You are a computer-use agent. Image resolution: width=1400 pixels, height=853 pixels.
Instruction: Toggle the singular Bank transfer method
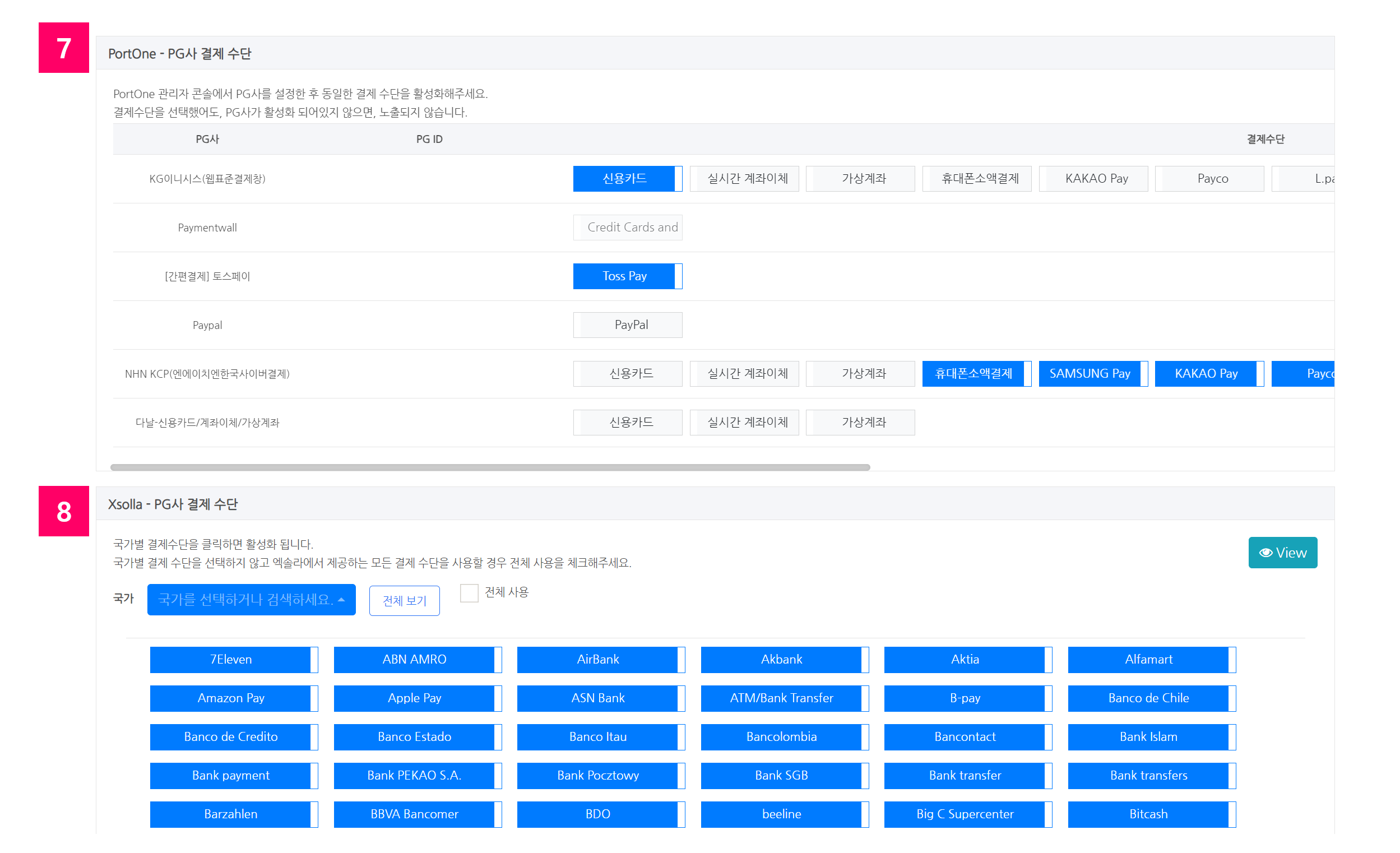pos(968,776)
